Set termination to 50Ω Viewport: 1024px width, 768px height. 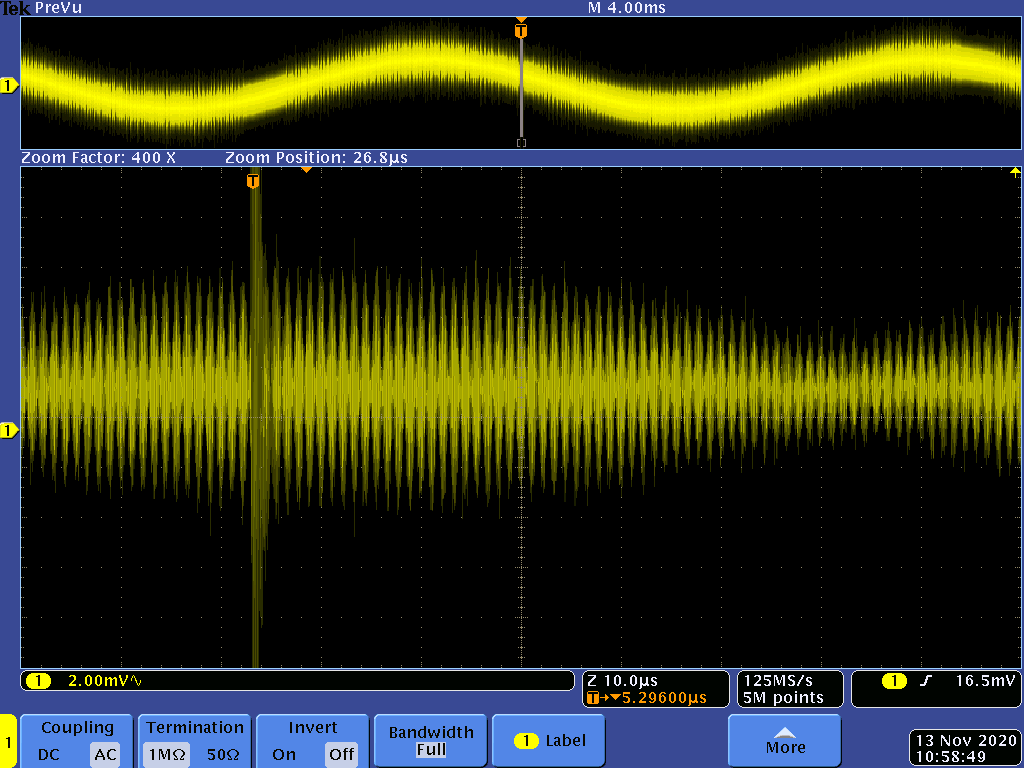coord(222,755)
